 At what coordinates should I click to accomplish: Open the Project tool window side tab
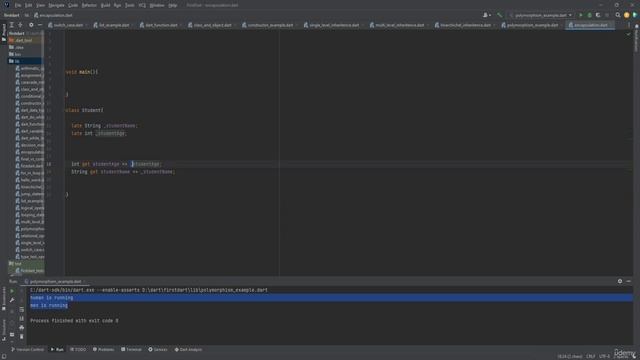4,33
